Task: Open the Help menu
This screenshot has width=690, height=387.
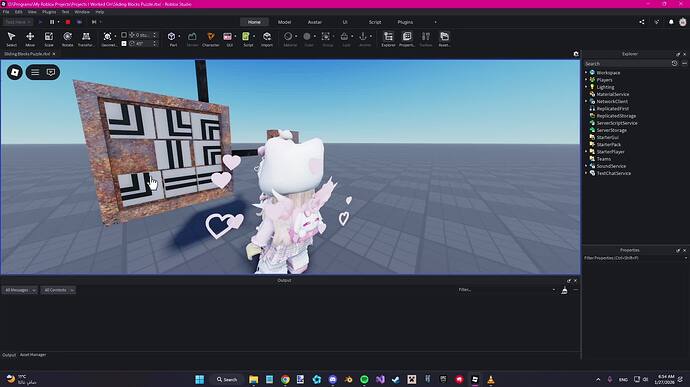Action: (x=100, y=12)
